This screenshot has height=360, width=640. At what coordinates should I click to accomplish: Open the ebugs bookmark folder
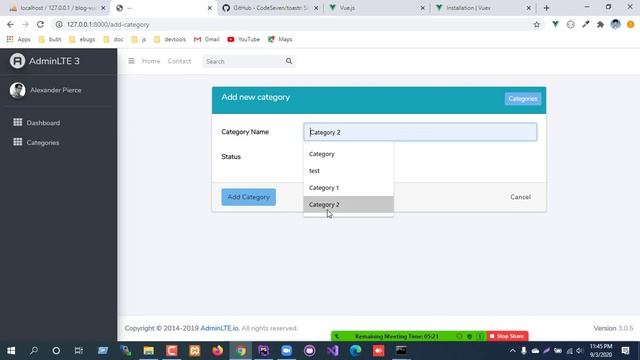82,39
